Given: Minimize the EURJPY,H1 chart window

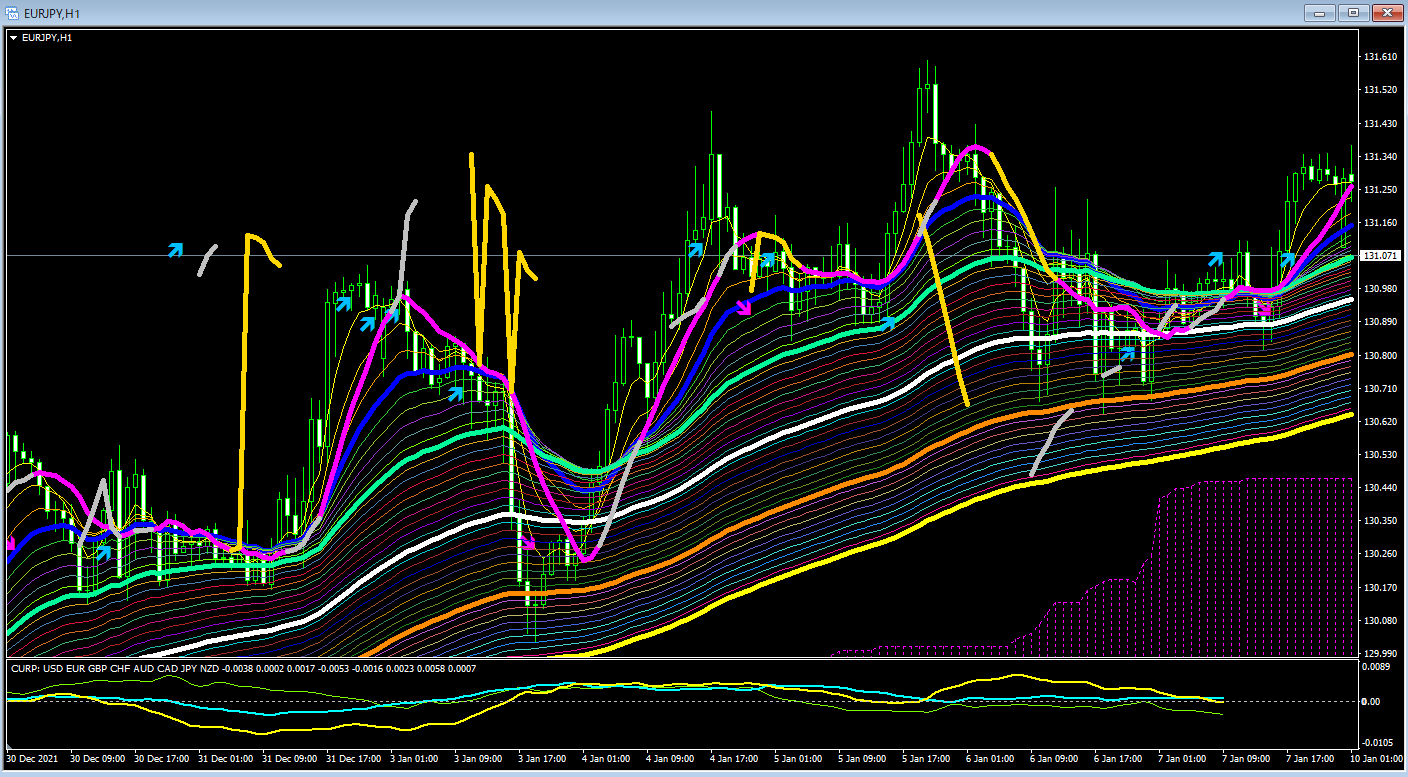Looking at the screenshot, I should click(x=1321, y=12).
